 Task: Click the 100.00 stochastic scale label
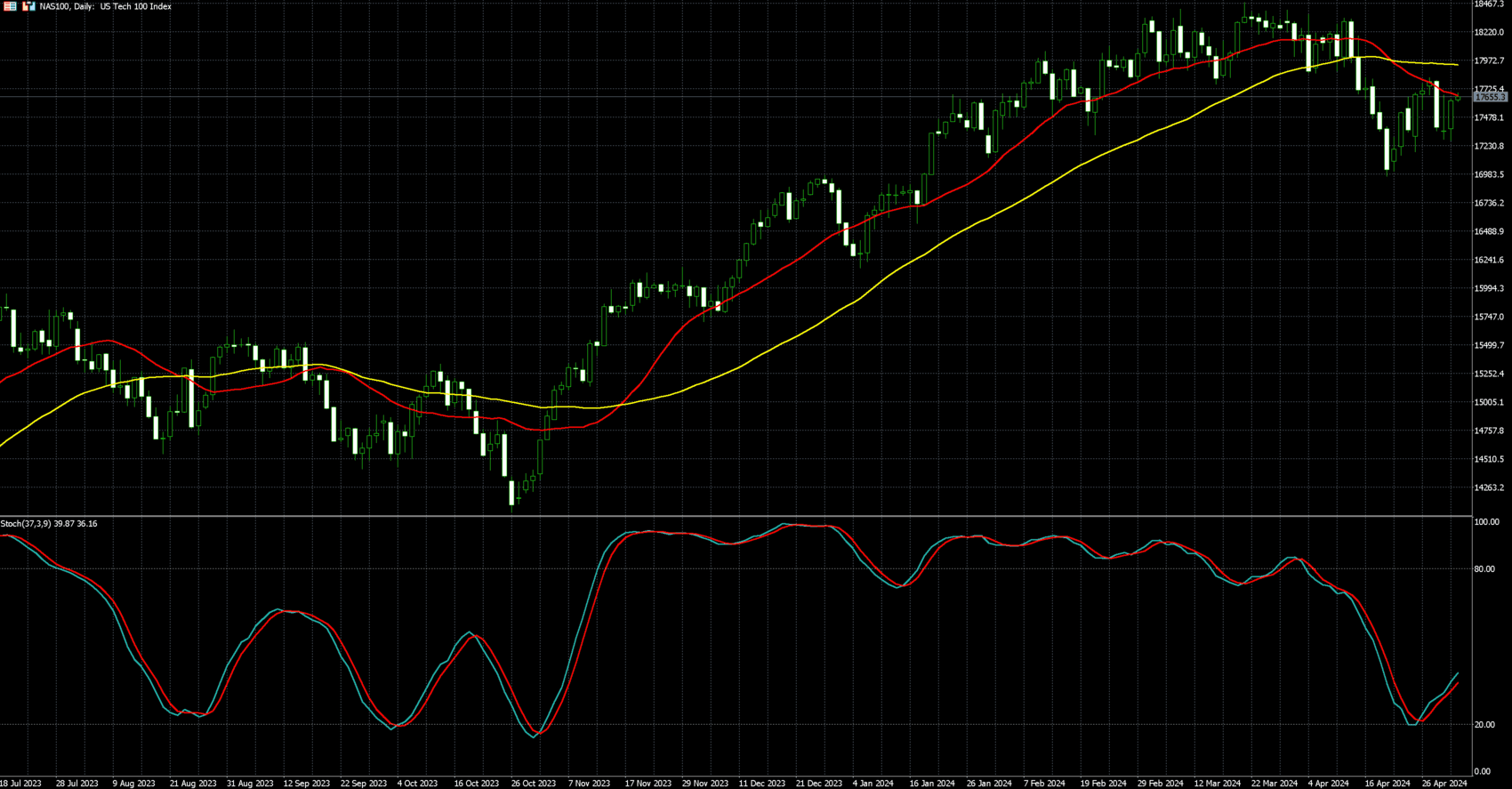(x=1486, y=522)
